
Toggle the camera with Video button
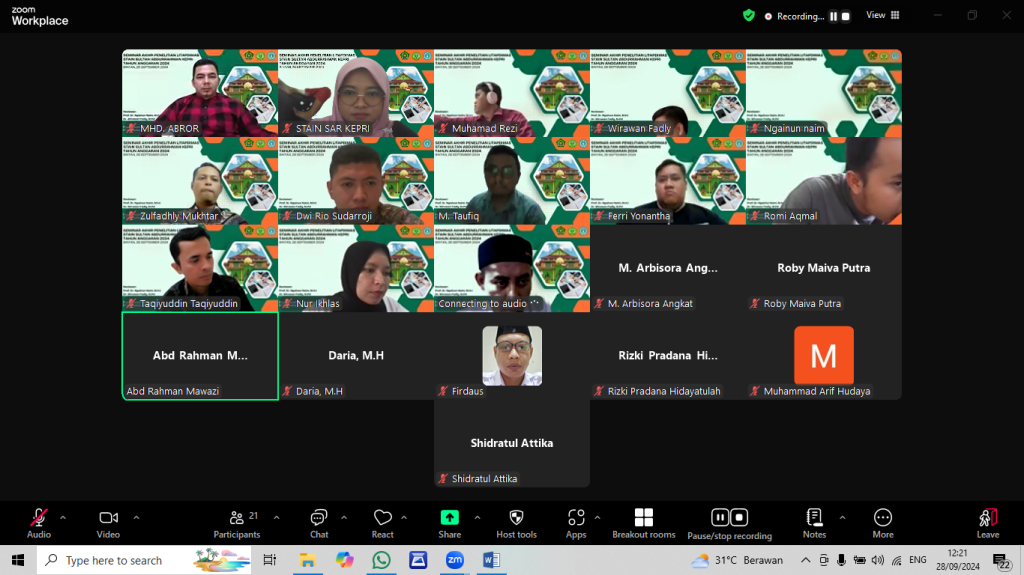click(108, 524)
